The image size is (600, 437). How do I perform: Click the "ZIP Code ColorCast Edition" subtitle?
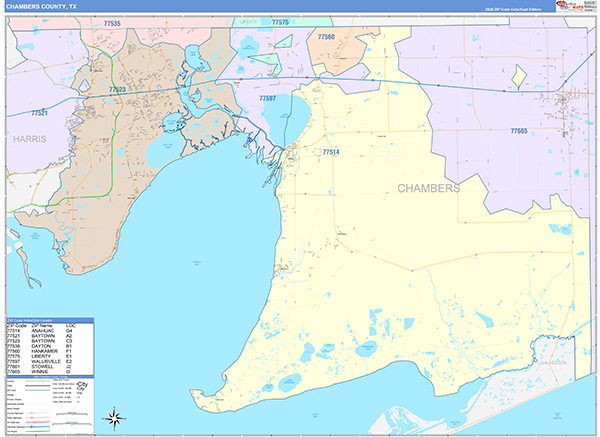coord(513,9)
